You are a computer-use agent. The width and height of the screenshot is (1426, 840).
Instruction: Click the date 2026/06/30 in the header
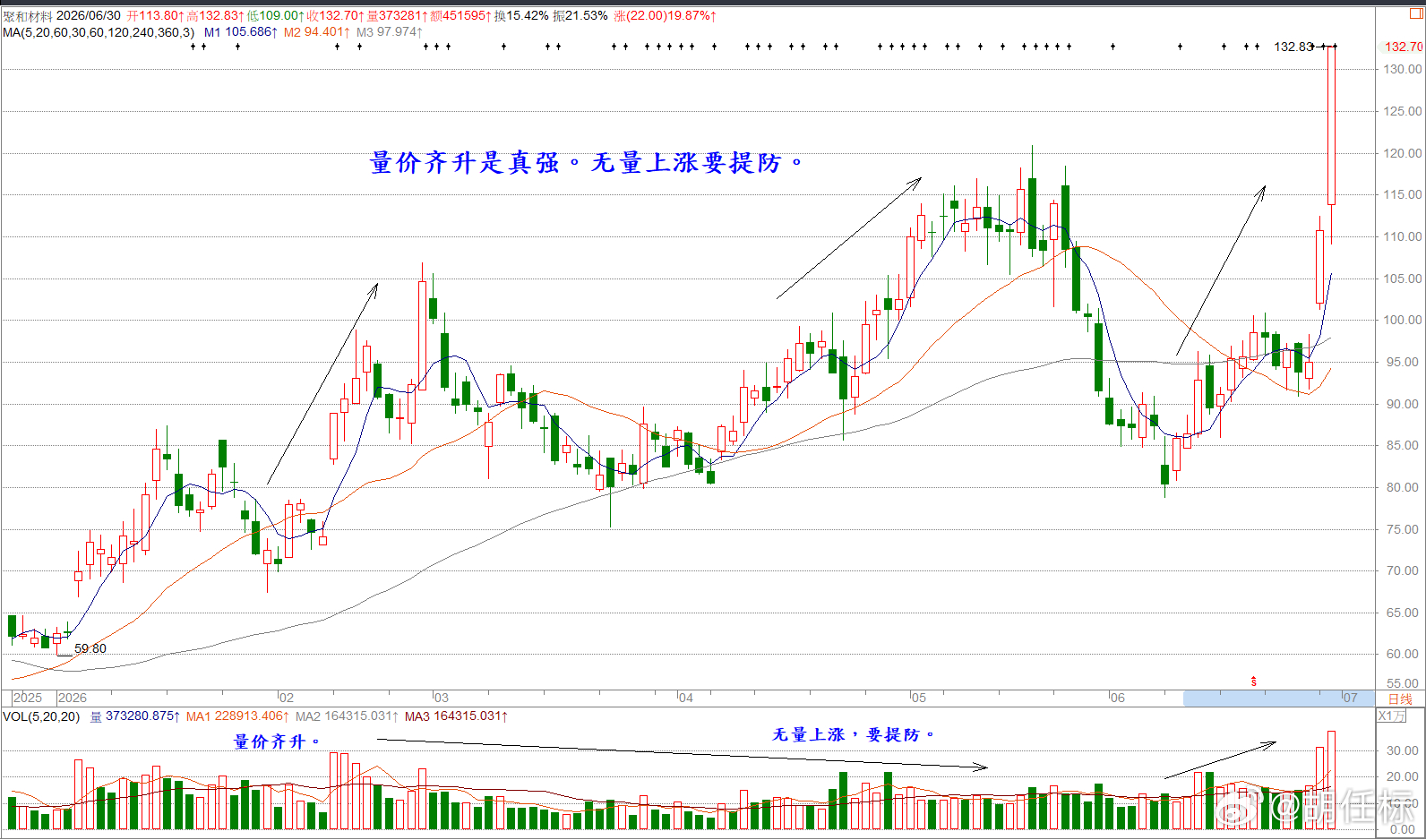tap(89, 16)
